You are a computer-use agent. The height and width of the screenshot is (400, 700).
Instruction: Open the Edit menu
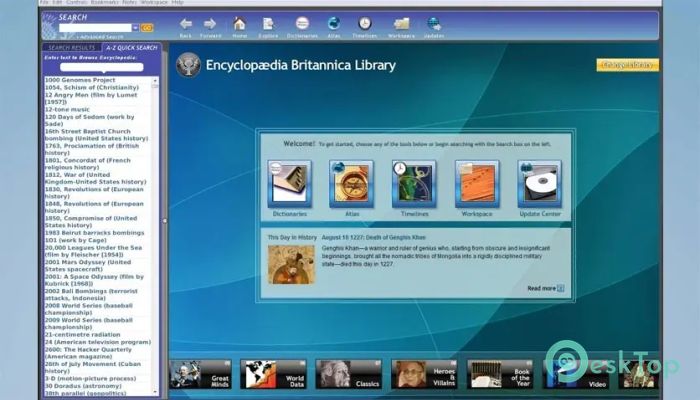point(57,2)
